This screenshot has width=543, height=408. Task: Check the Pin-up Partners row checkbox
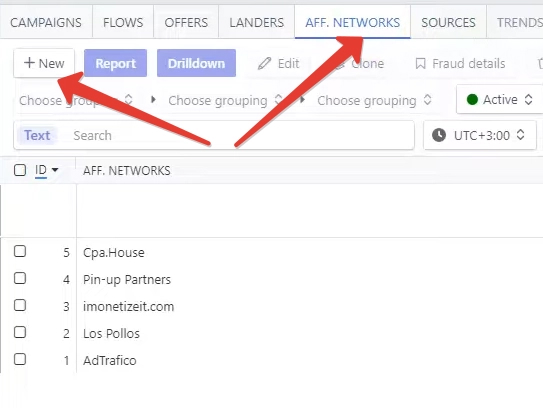(x=20, y=278)
